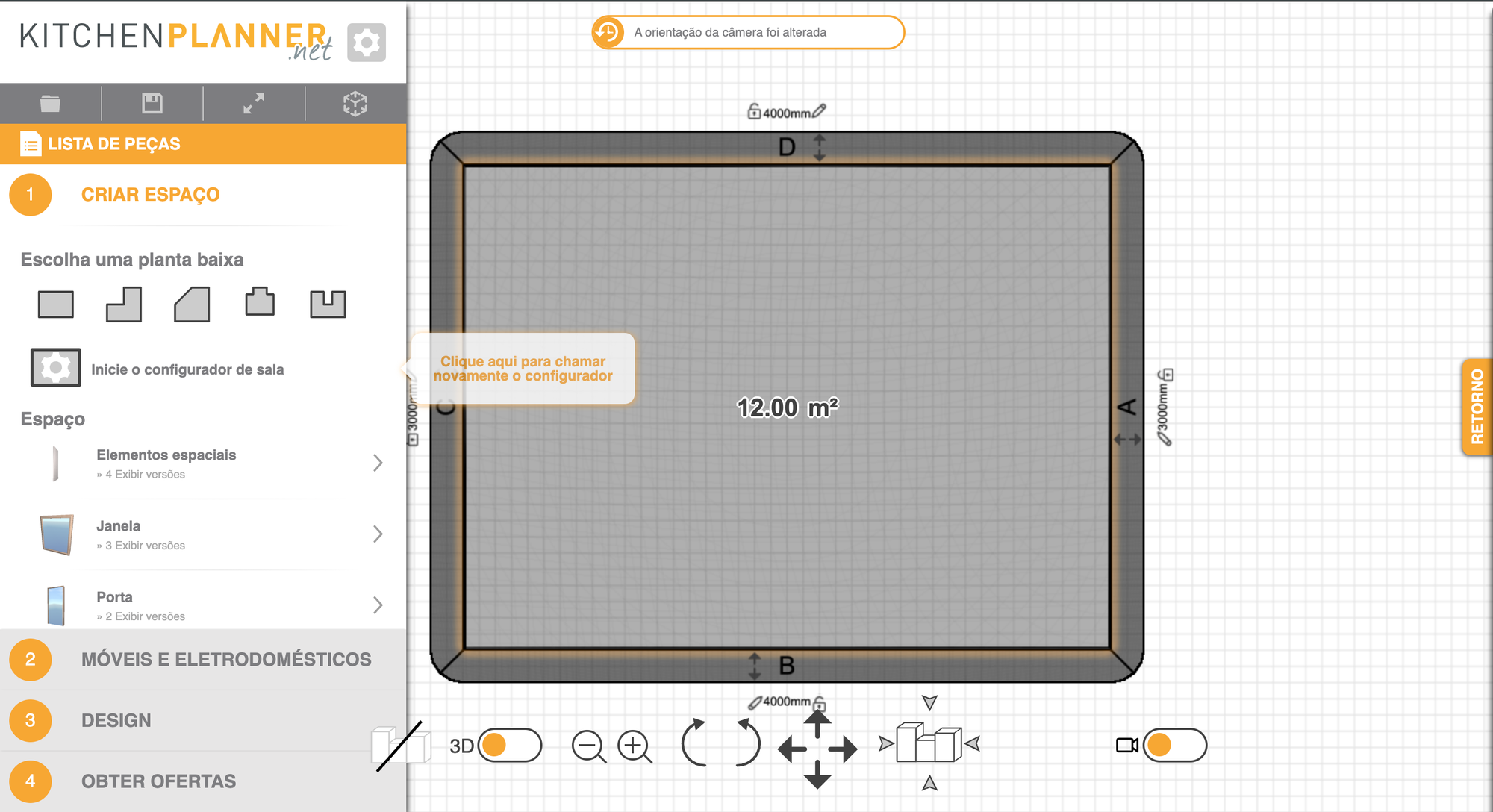Open the MÓVEIS E ELETRODOMÉSTICOS section
1493x812 pixels.
click(x=226, y=660)
